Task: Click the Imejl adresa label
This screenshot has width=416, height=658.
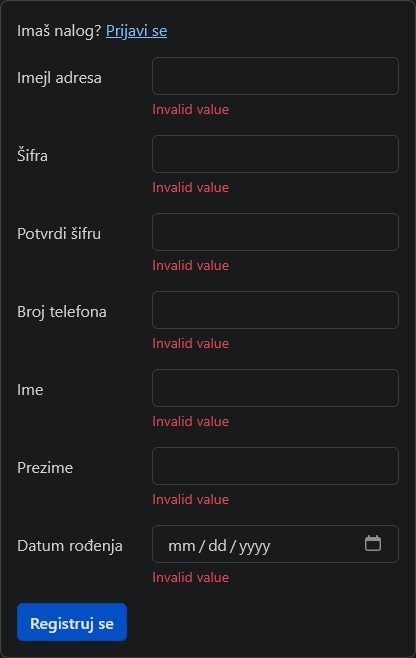Action: tap(59, 78)
